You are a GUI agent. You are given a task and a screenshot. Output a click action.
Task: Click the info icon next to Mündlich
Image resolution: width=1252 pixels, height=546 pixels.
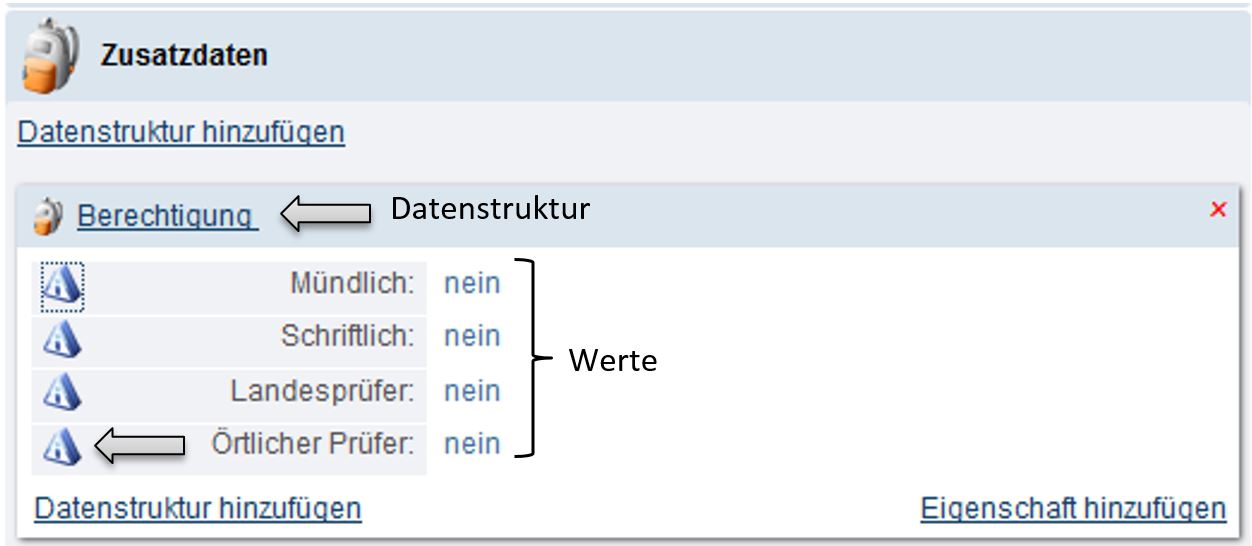click(62, 285)
